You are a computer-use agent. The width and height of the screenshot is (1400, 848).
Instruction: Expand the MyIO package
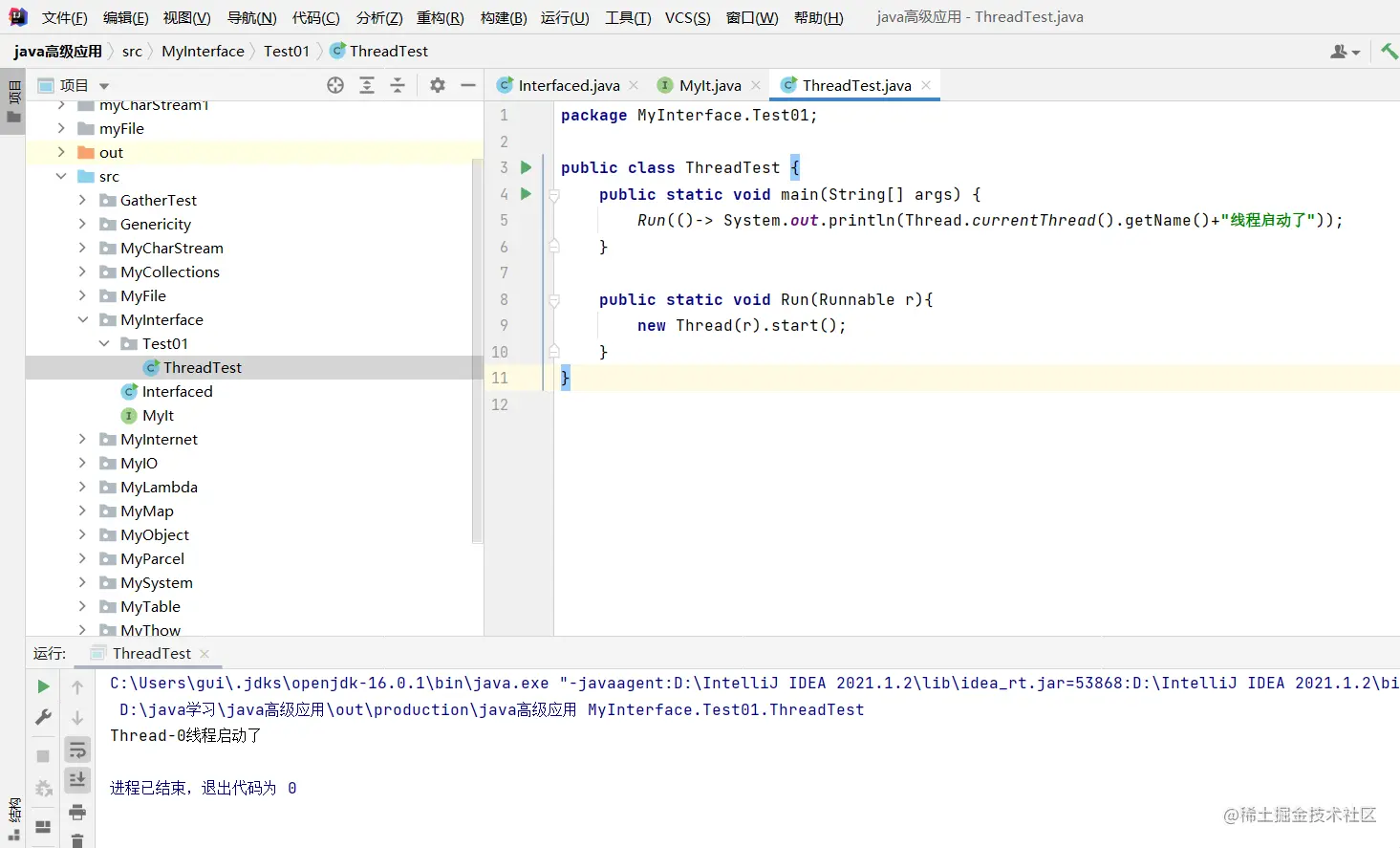click(x=82, y=463)
